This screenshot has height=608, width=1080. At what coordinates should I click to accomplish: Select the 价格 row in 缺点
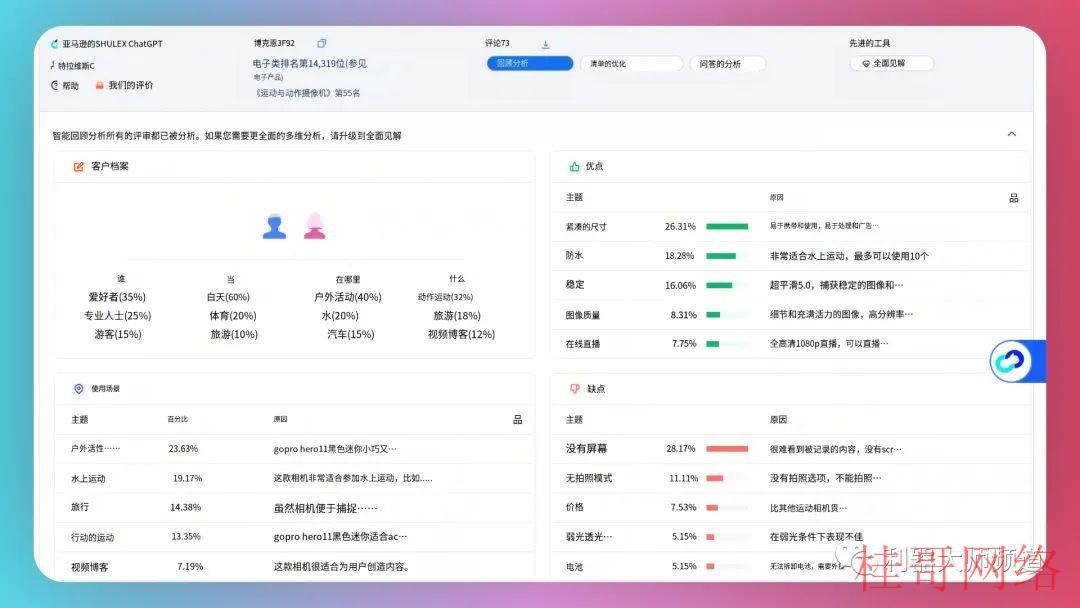[789, 507]
